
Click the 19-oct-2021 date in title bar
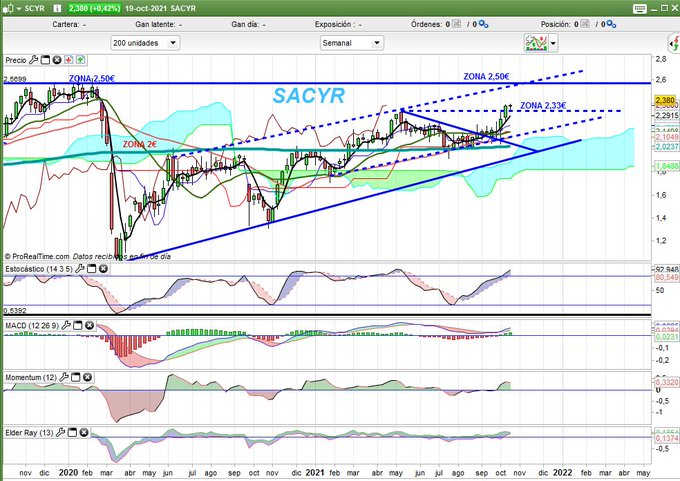click(145, 8)
